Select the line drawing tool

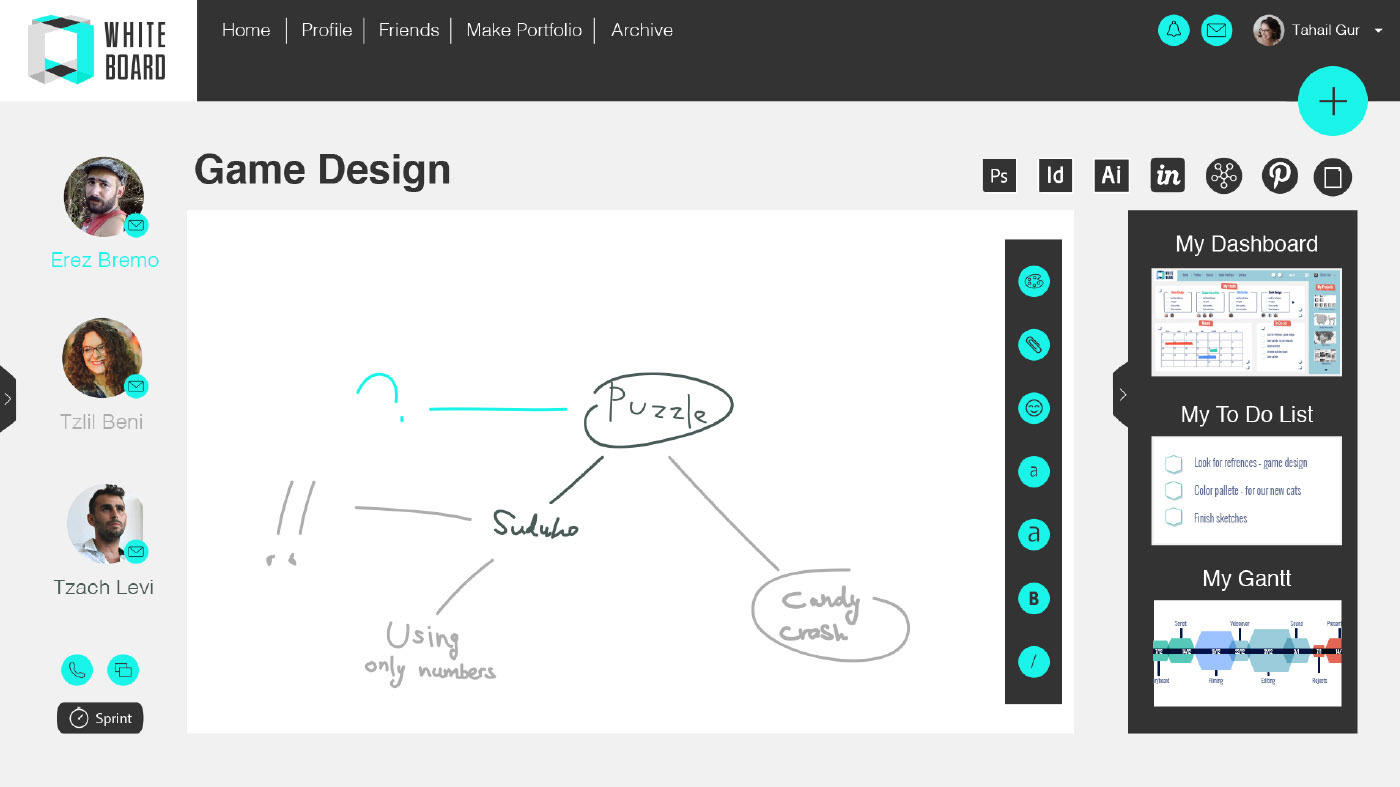pos(1034,661)
